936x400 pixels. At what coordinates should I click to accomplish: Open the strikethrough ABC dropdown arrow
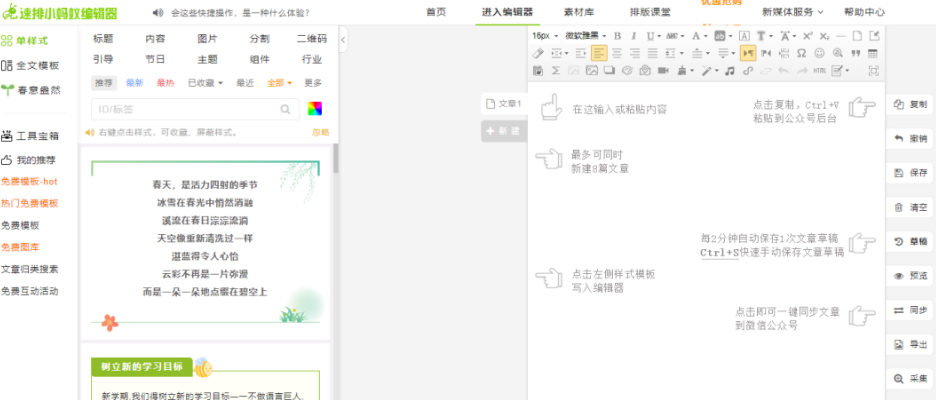tap(682, 36)
